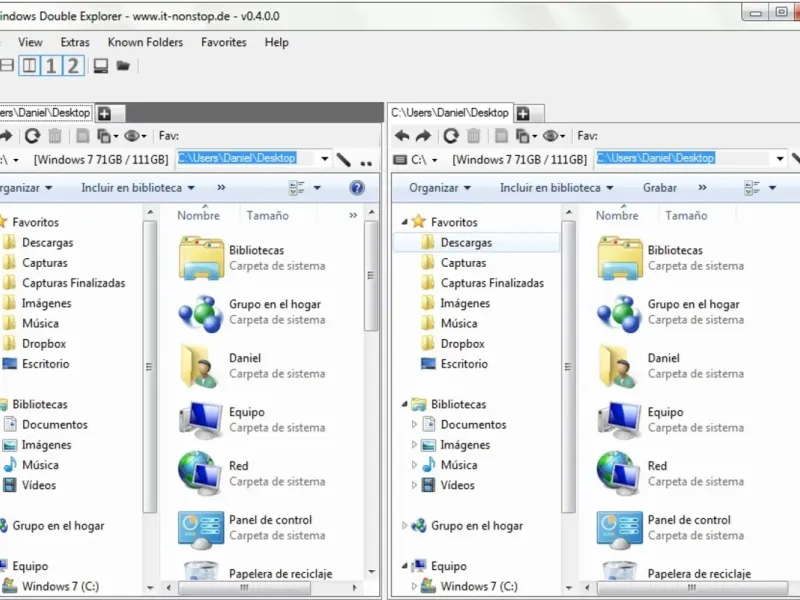Open the blue help icon in left pane
Viewport: 800px width, 600px height.
pos(357,188)
